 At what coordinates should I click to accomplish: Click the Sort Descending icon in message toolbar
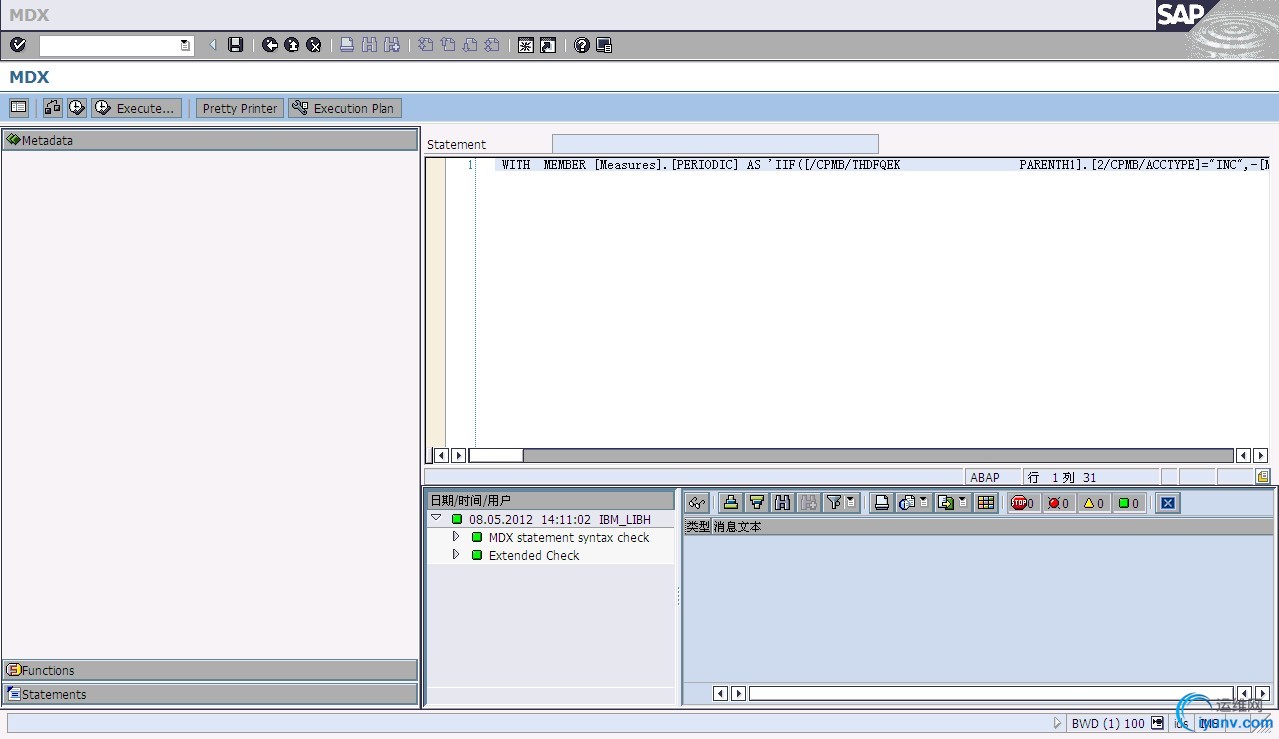(x=757, y=503)
